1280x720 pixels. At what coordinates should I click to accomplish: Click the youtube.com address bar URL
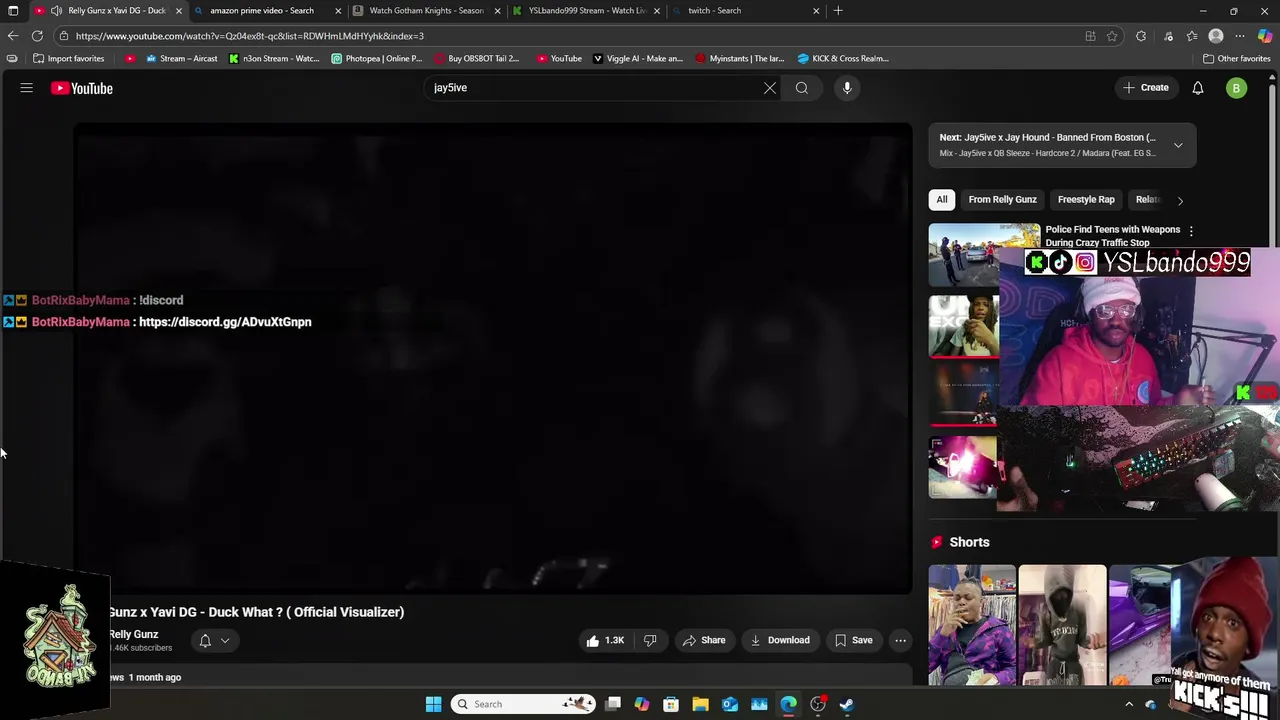249,36
